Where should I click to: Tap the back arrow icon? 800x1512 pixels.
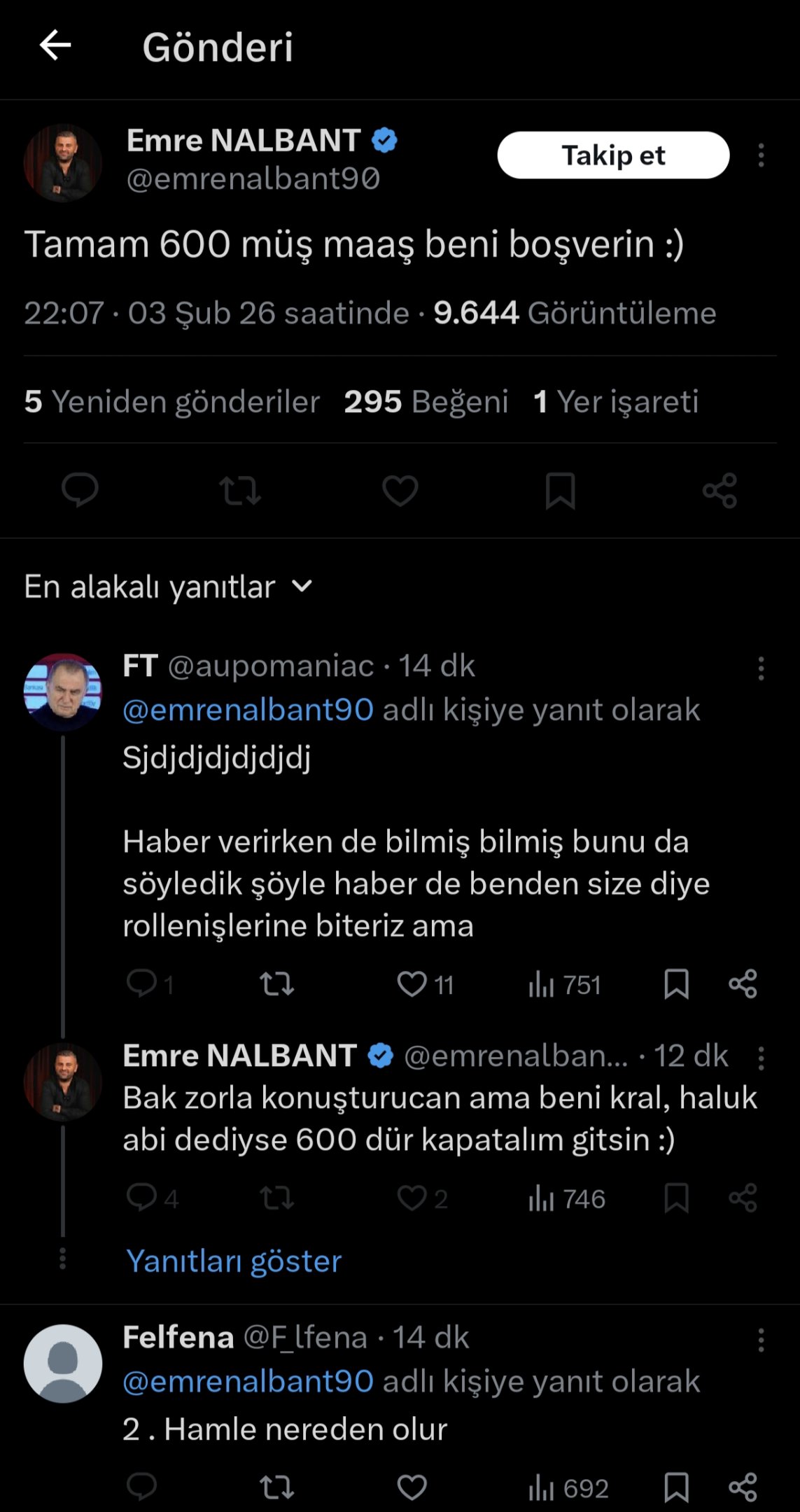[x=55, y=46]
